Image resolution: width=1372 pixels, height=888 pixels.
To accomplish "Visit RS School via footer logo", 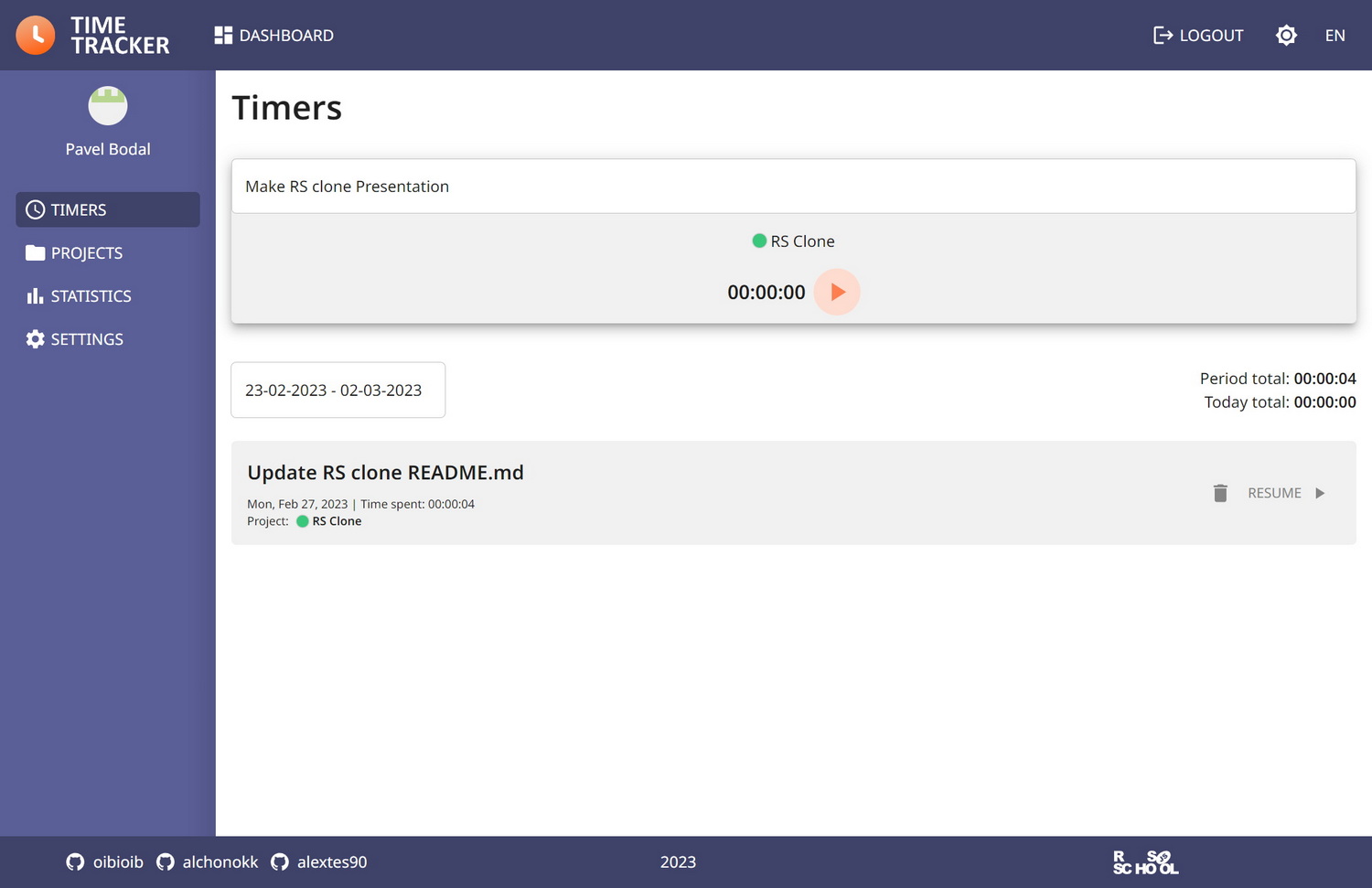I will [1145, 862].
